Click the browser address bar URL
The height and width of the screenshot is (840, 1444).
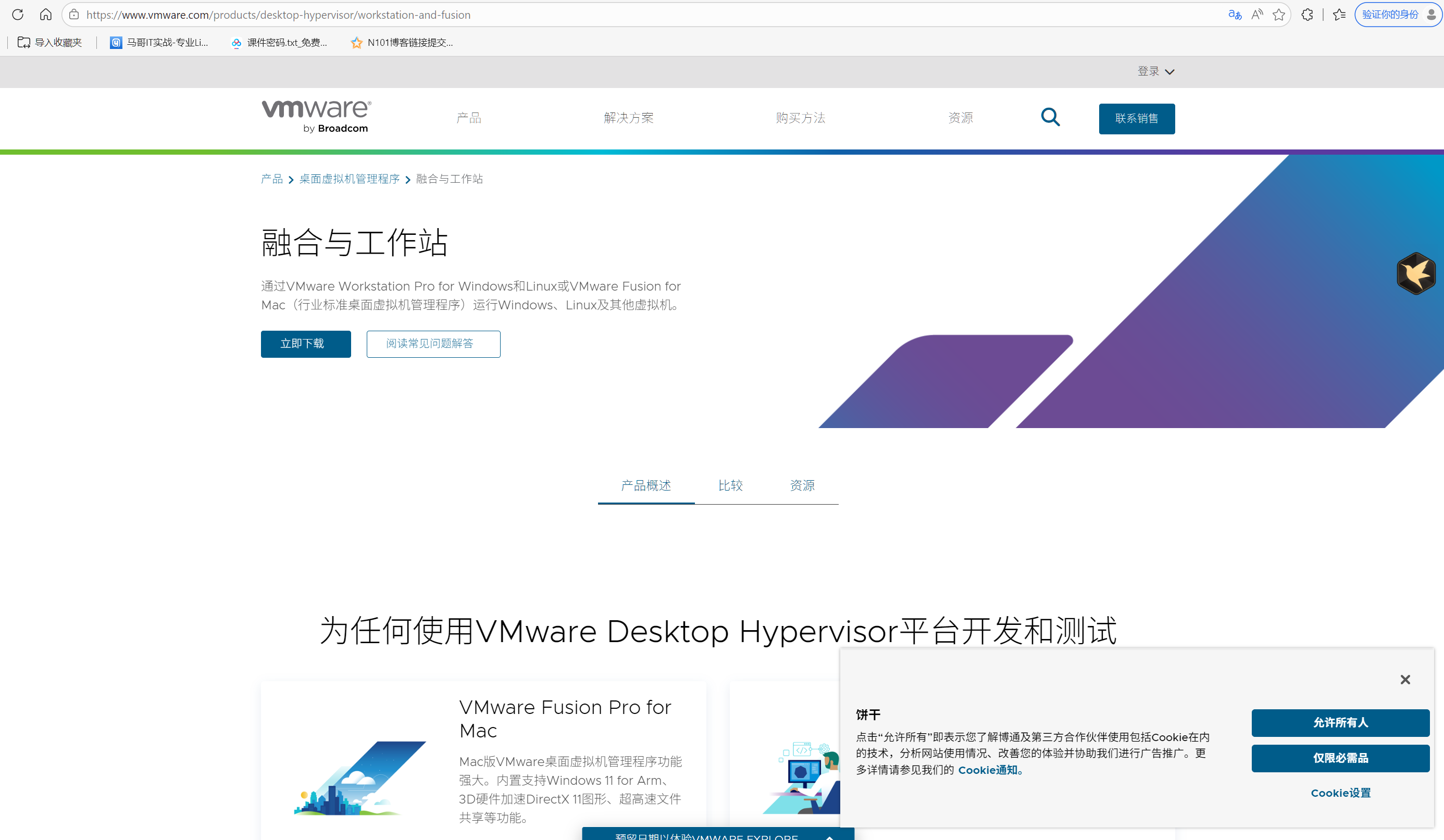279,15
